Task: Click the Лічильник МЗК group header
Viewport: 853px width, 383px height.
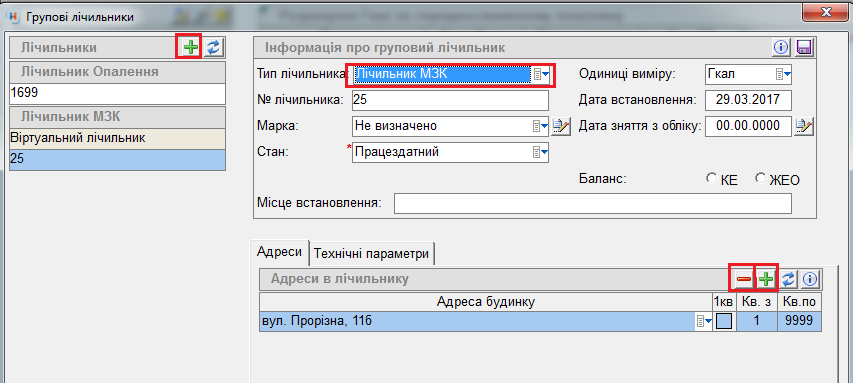Action: pos(118,117)
